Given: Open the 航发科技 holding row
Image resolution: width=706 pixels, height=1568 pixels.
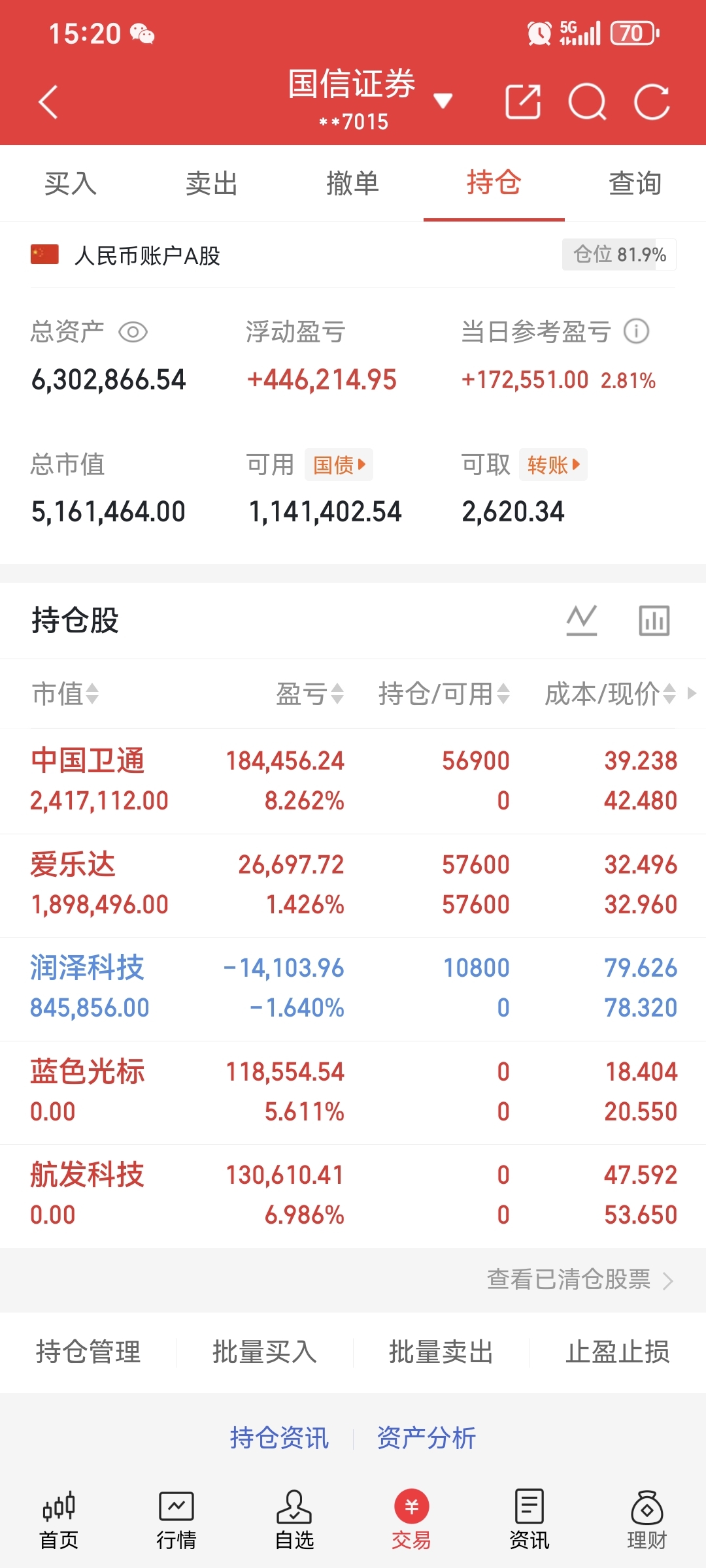Looking at the screenshot, I should tap(353, 1196).
